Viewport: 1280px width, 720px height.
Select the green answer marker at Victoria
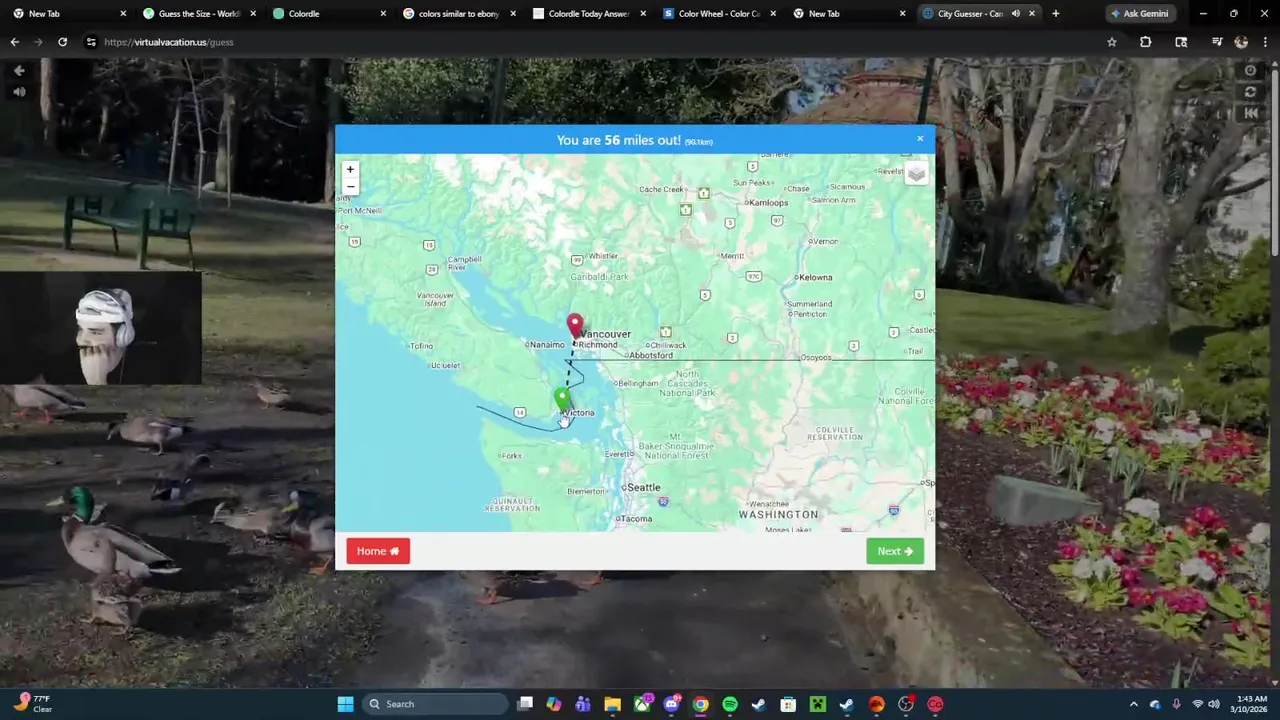[x=562, y=400]
